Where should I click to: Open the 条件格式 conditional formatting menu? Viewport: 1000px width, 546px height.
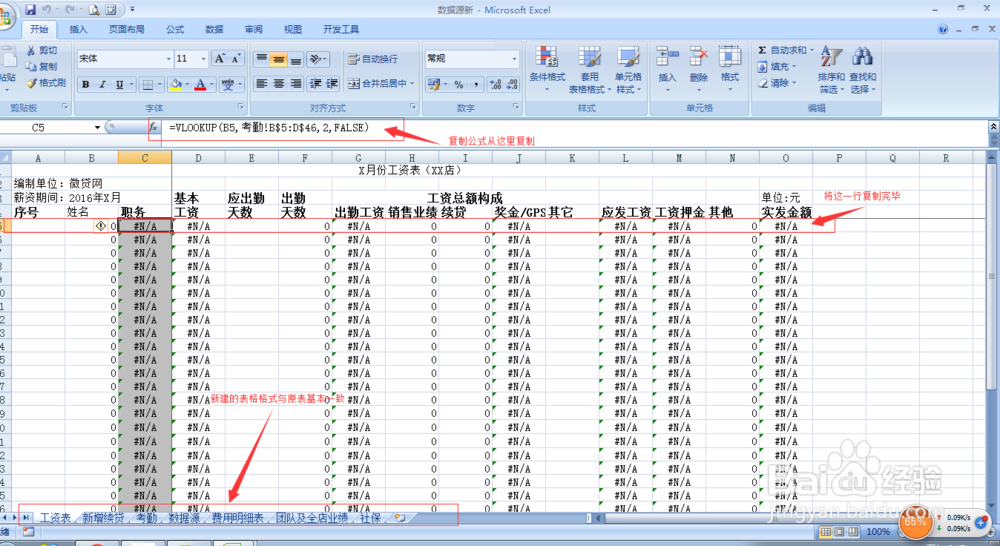pos(547,70)
